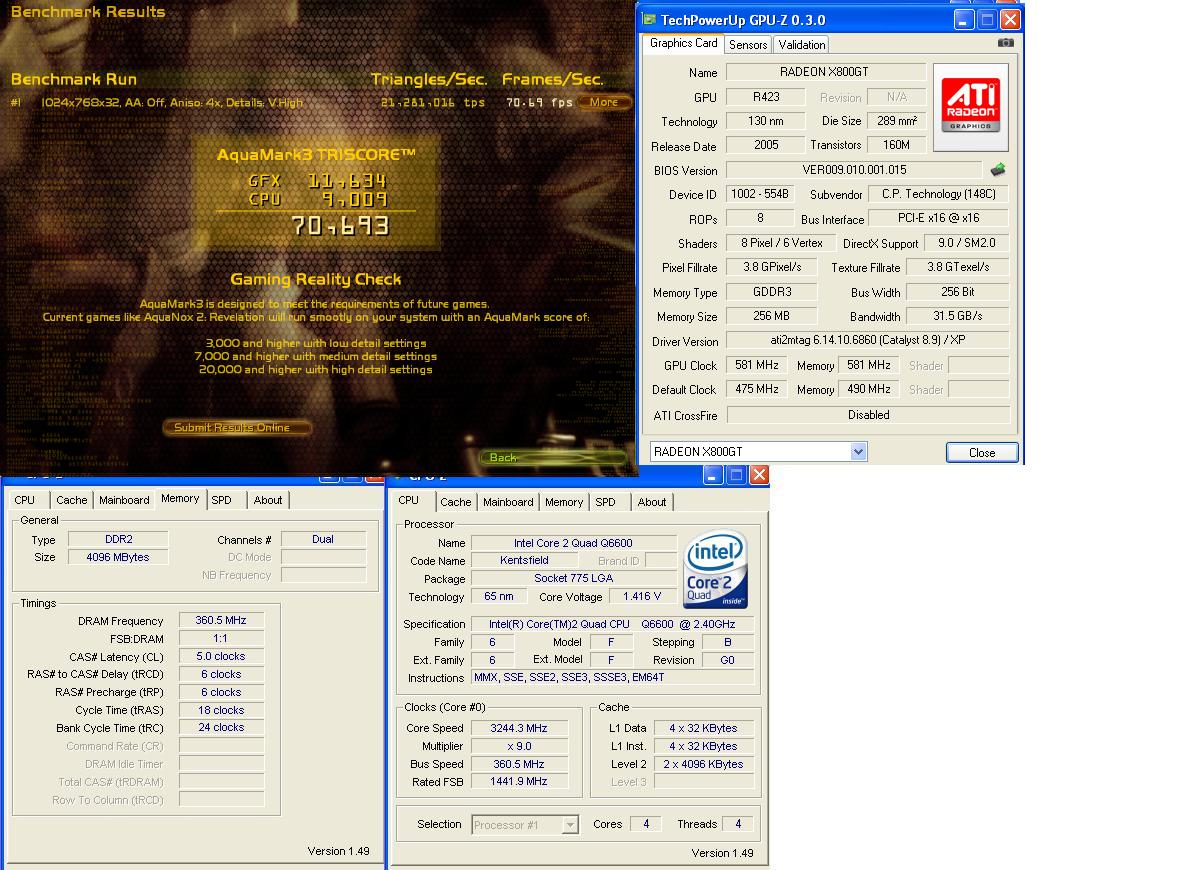Open the Validation tab in GPU-Z
The height and width of the screenshot is (870, 1178).
802,44
